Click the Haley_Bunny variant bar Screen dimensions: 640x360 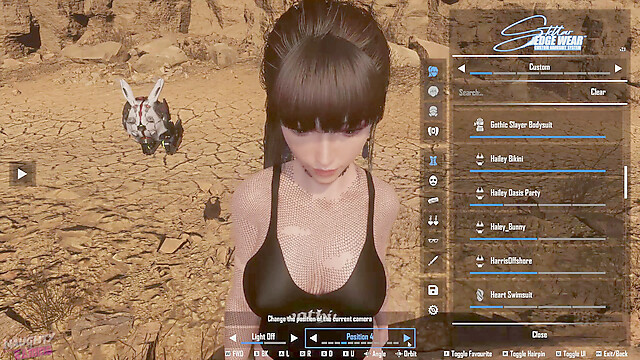tap(538, 239)
